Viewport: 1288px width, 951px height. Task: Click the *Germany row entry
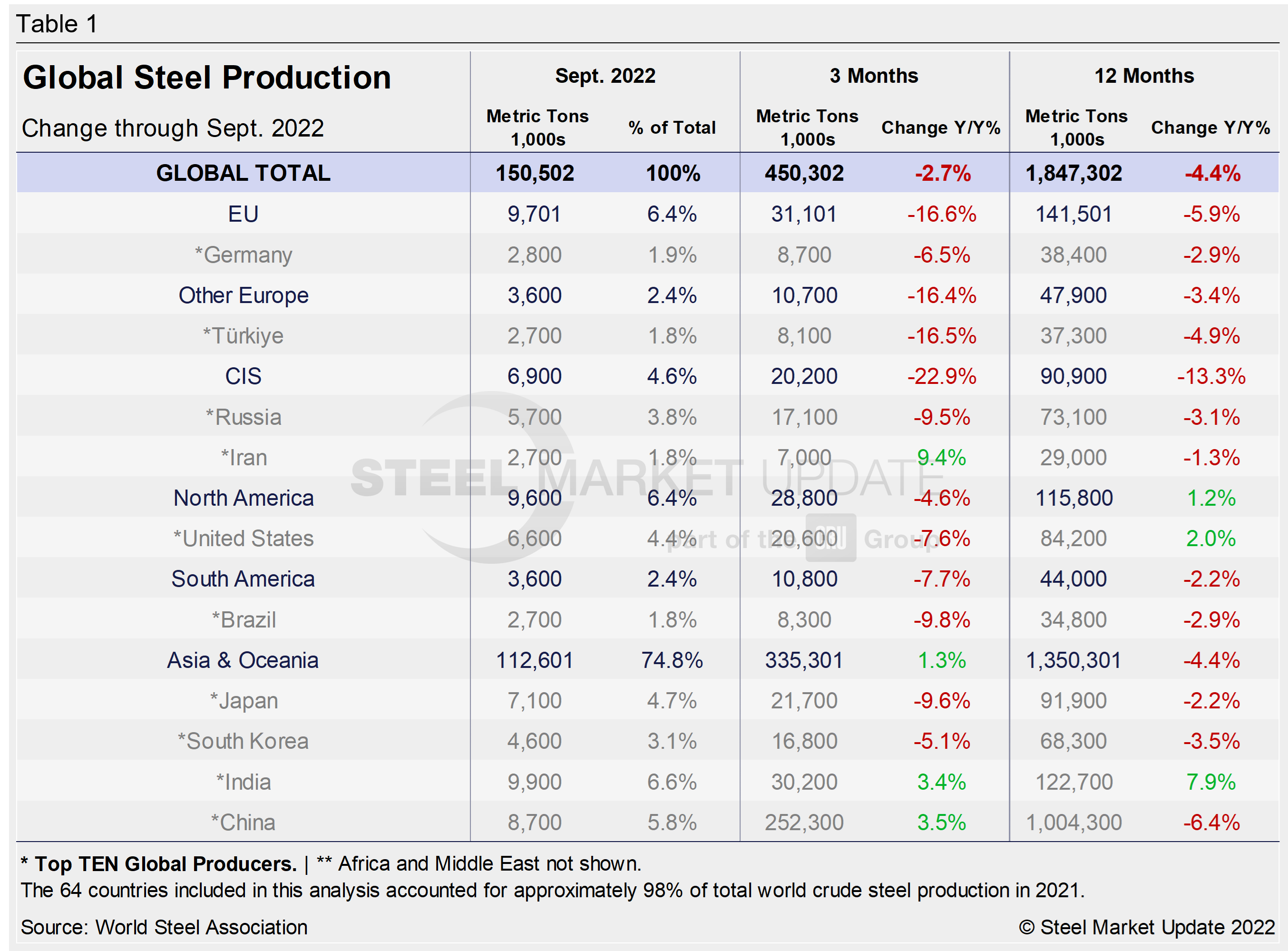coord(244,255)
